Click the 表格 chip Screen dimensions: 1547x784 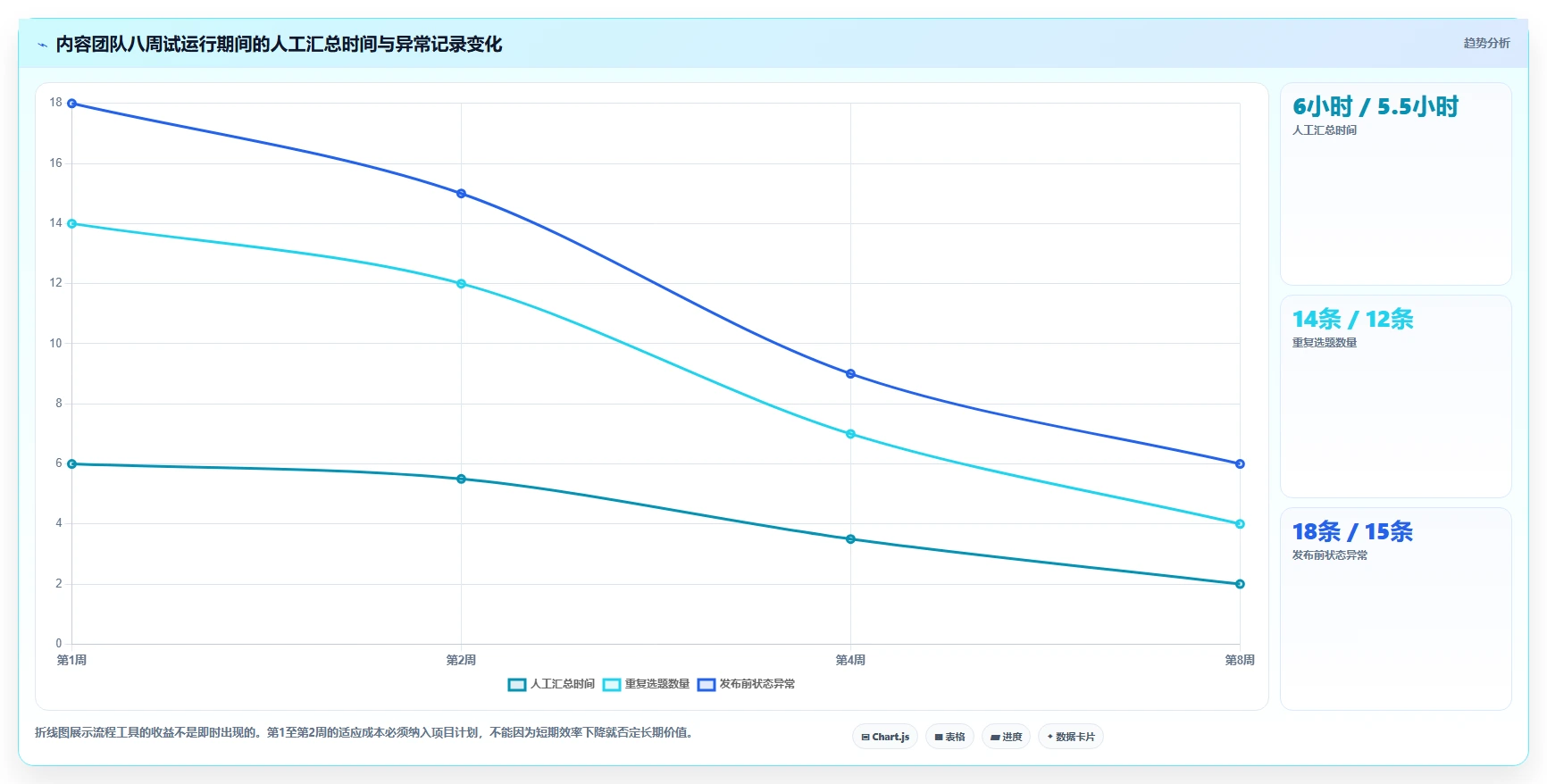pyautogui.click(x=949, y=737)
